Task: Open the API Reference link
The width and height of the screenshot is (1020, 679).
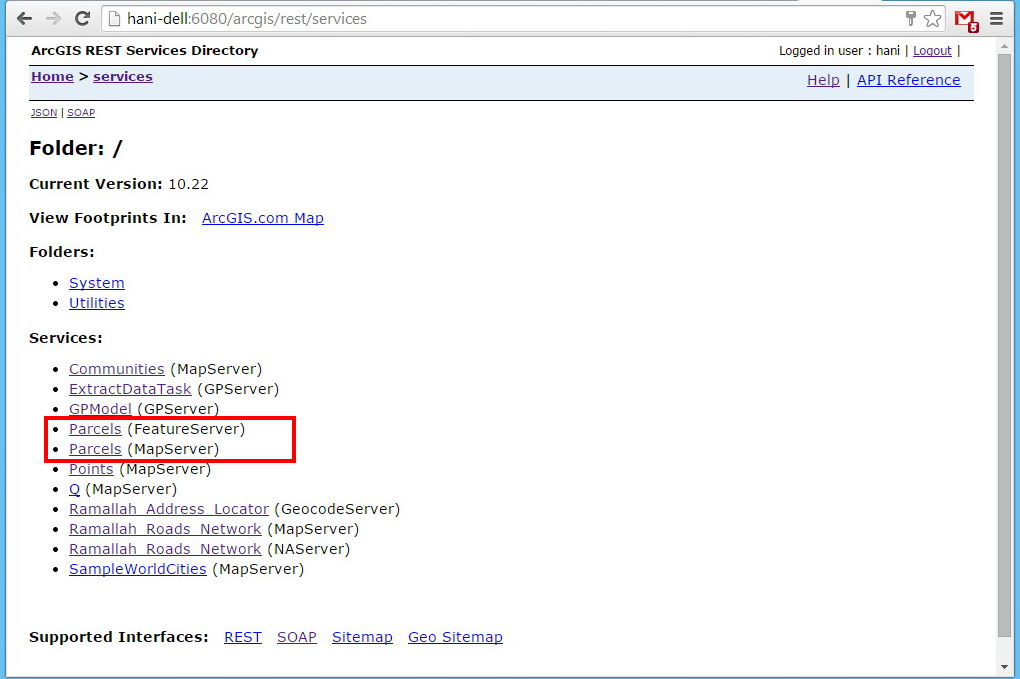Action: click(x=908, y=80)
